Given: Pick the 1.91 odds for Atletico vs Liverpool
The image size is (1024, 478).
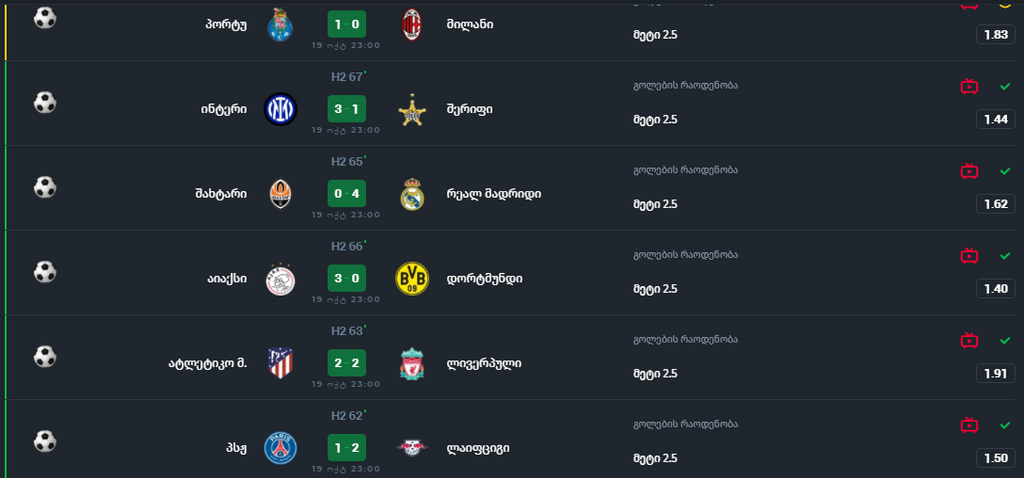Looking at the screenshot, I should pos(996,373).
